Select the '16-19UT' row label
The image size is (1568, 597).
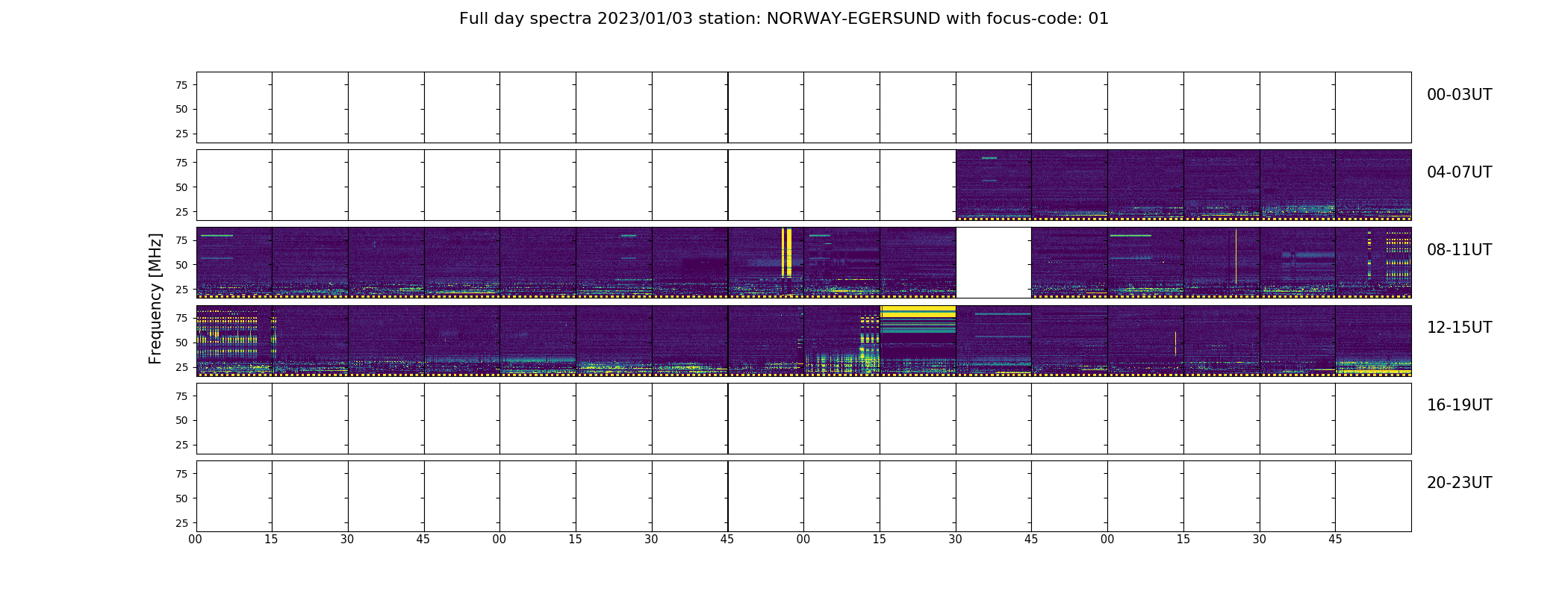point(1459,405)
